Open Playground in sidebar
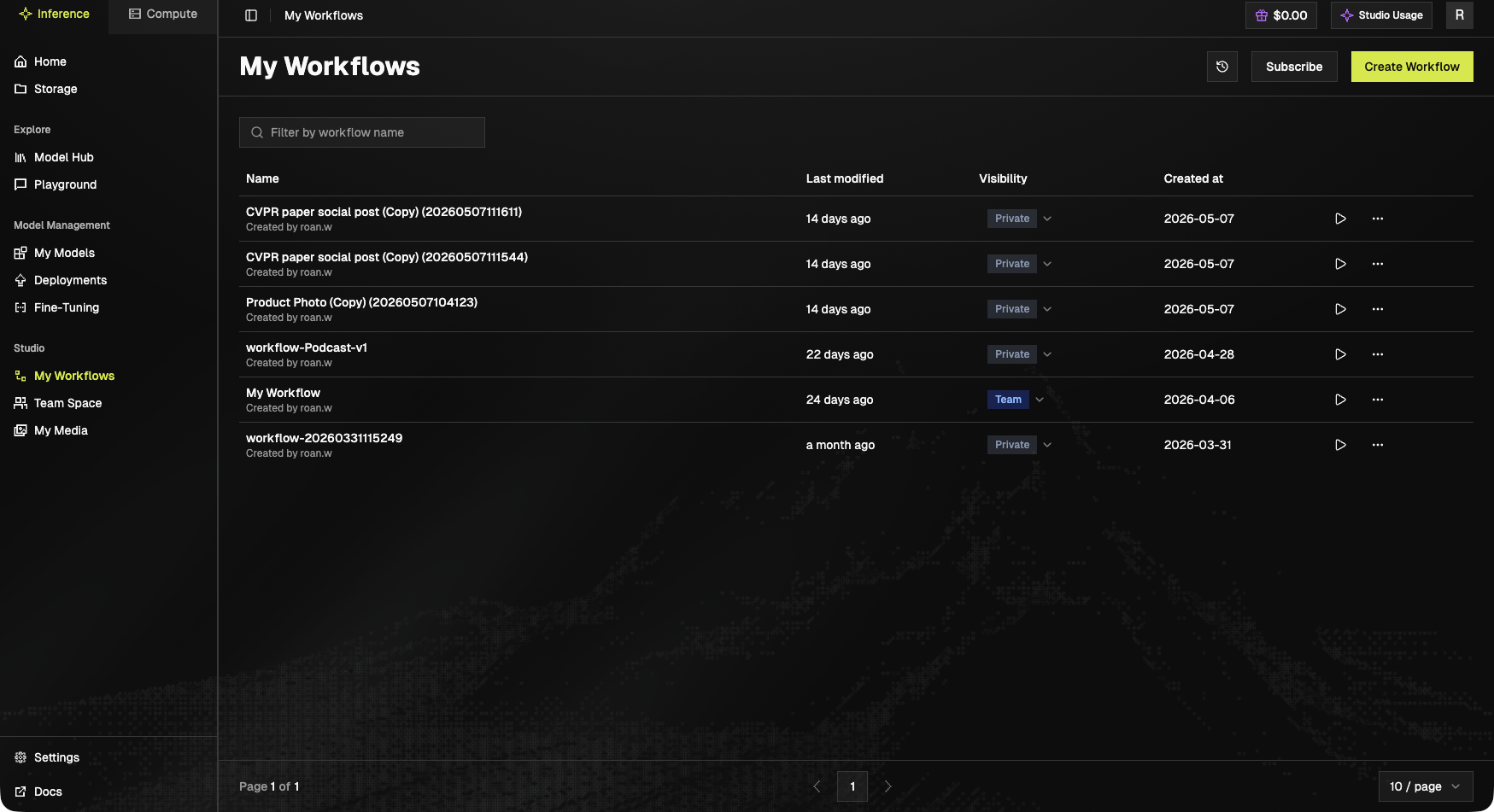1494x812 pixels. [x=56, y=184]
